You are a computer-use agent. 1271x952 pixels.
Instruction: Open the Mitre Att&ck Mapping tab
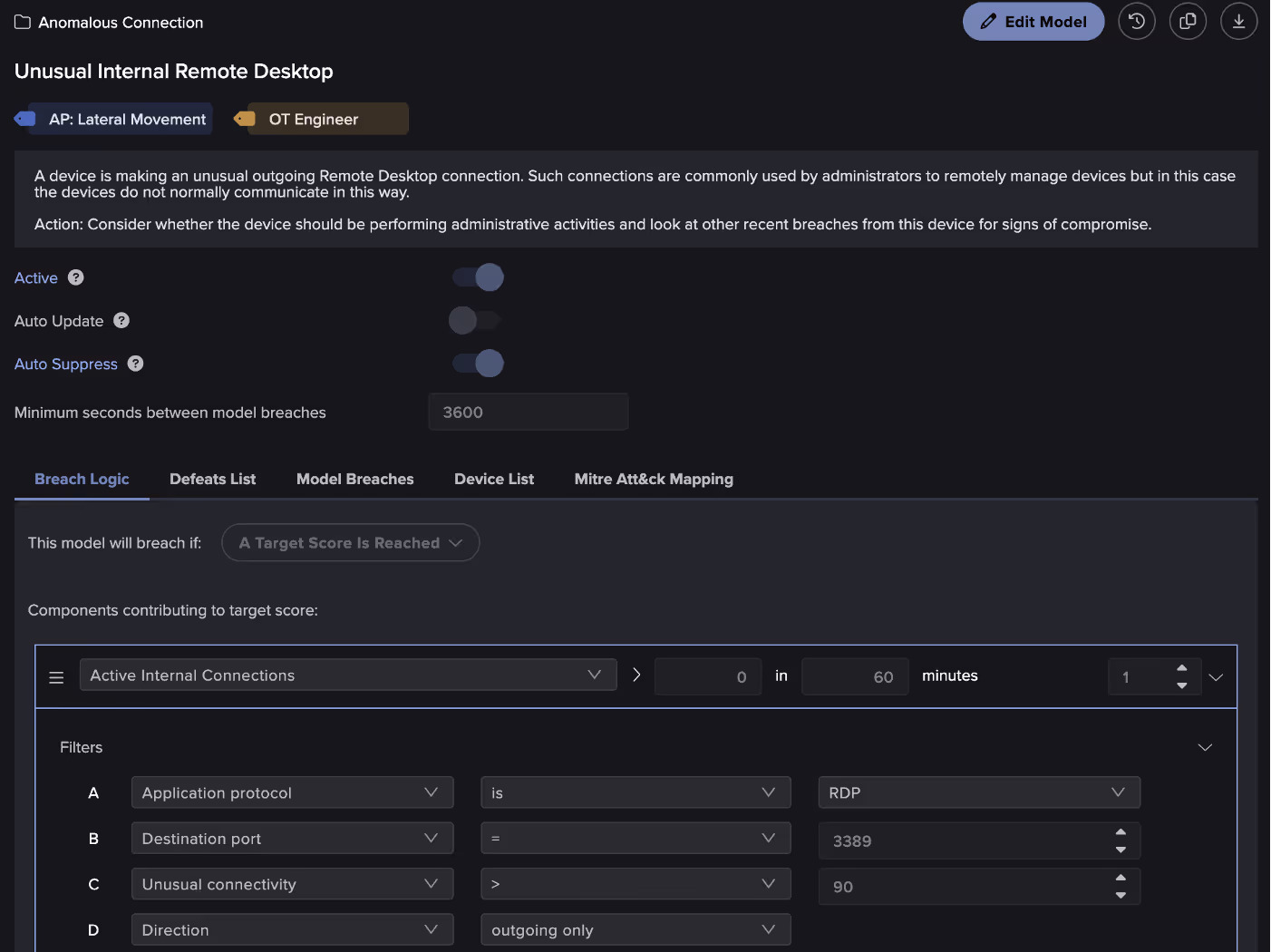(654, 479)
